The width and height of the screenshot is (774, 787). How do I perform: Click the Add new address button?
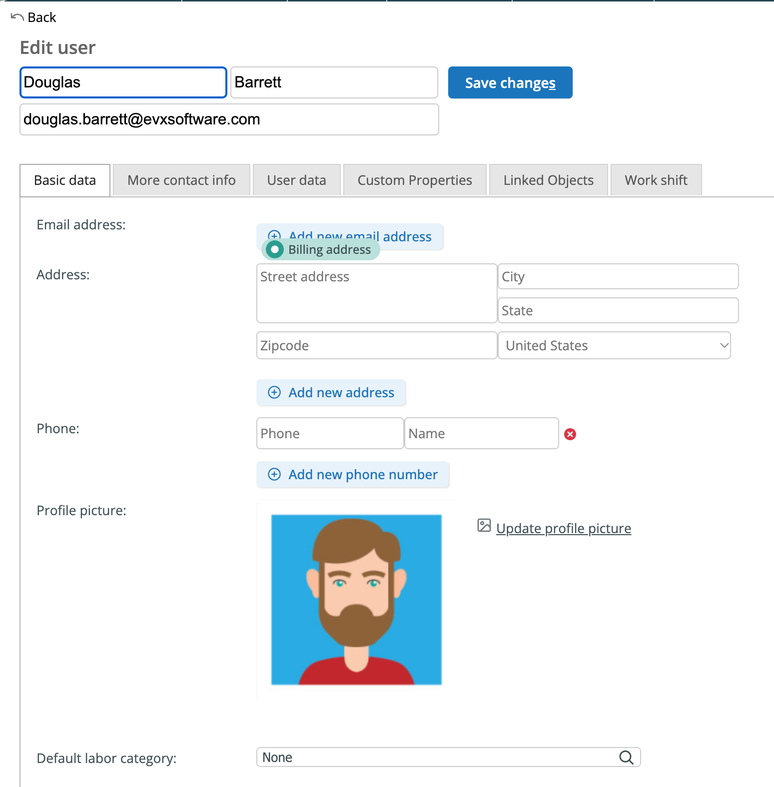tap(331, 392)
